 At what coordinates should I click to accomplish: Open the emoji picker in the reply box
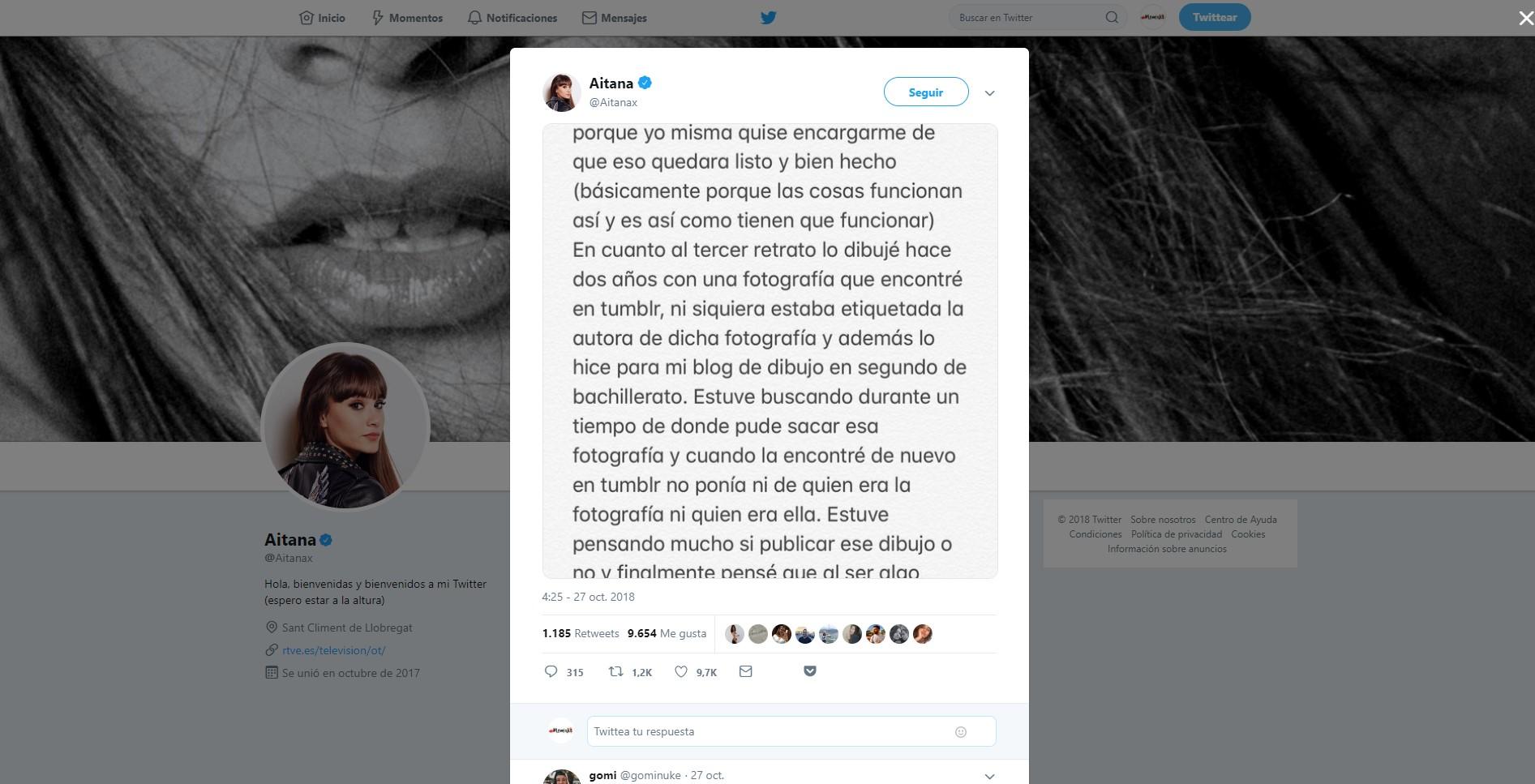click(961, 732)
